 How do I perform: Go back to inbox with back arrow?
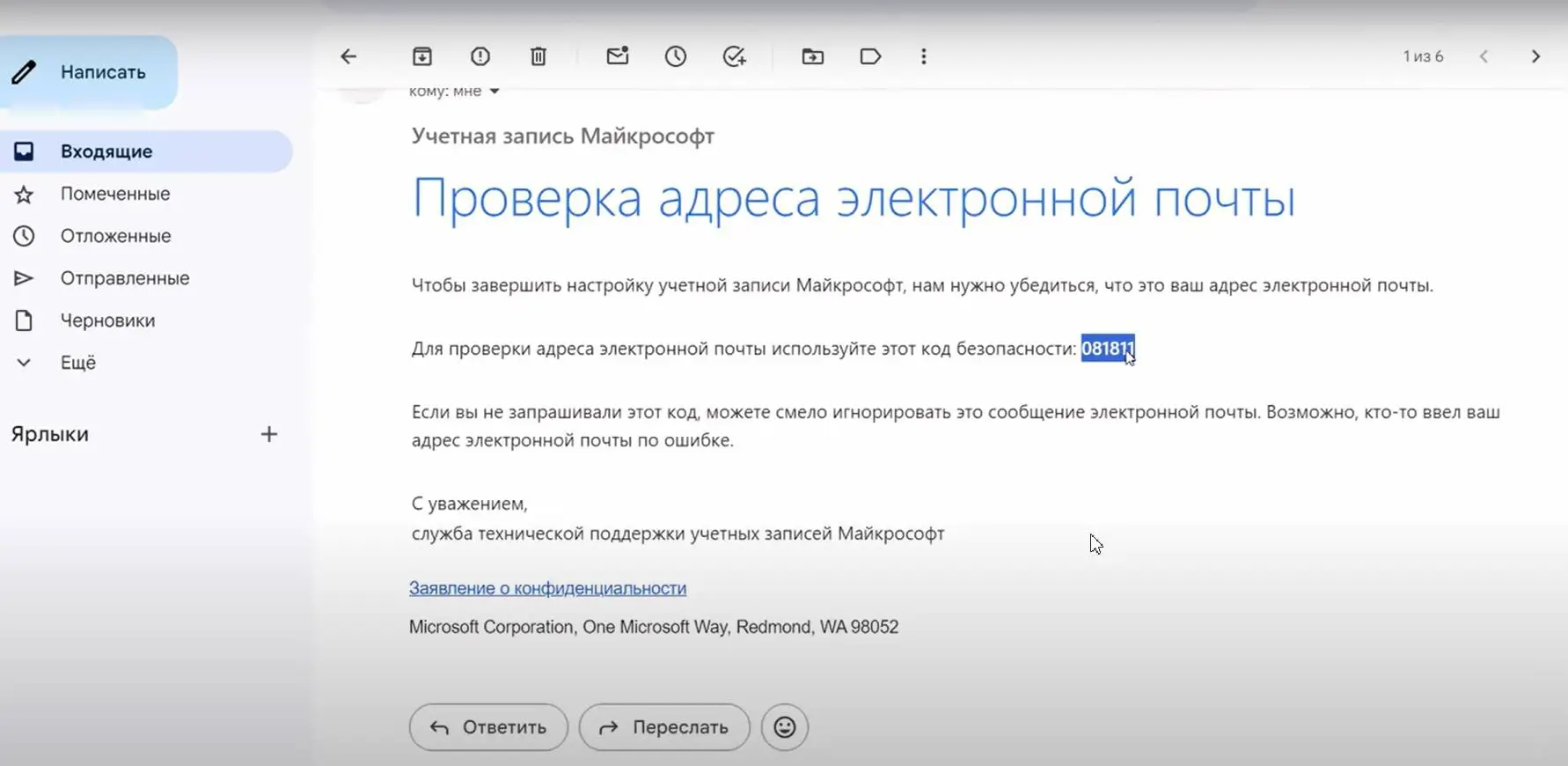click(x=348, y=56)
